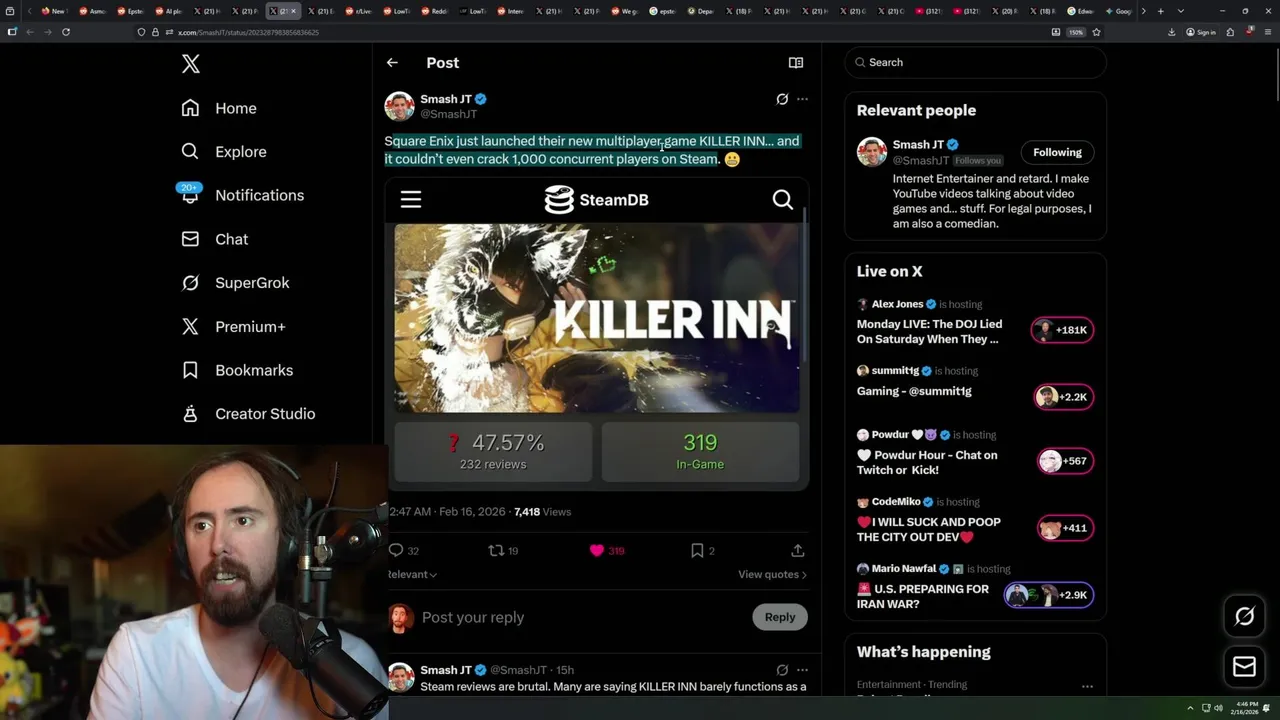This screenshot has width=1280, height=720.
Task: Open Notifications with 20+ badge
Action: [242, 195]
